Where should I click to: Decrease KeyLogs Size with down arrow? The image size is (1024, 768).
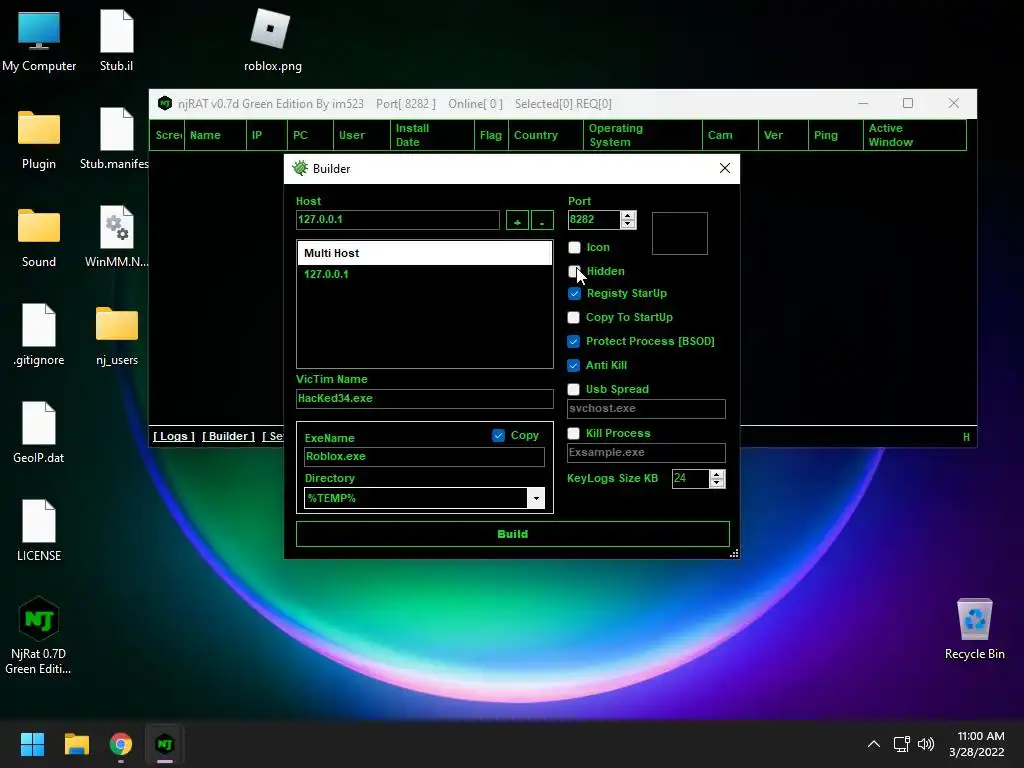click(x=717, y=483)
